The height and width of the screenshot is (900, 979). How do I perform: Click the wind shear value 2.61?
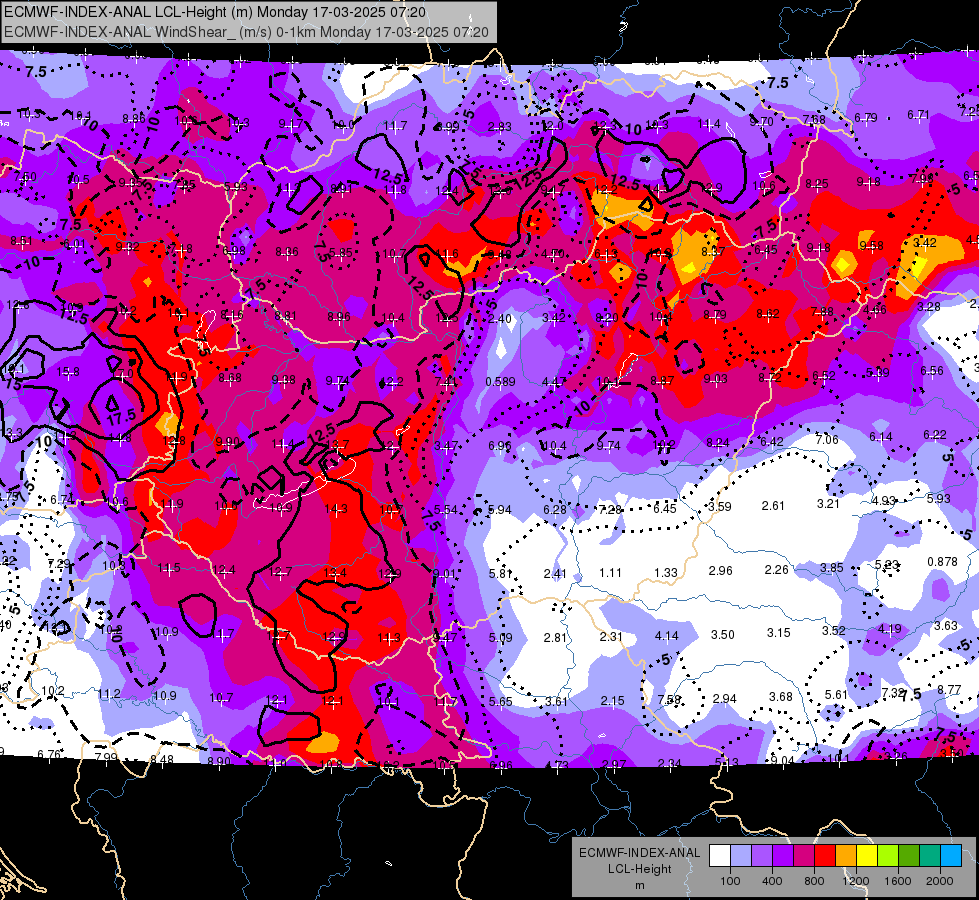coord(773,505)
